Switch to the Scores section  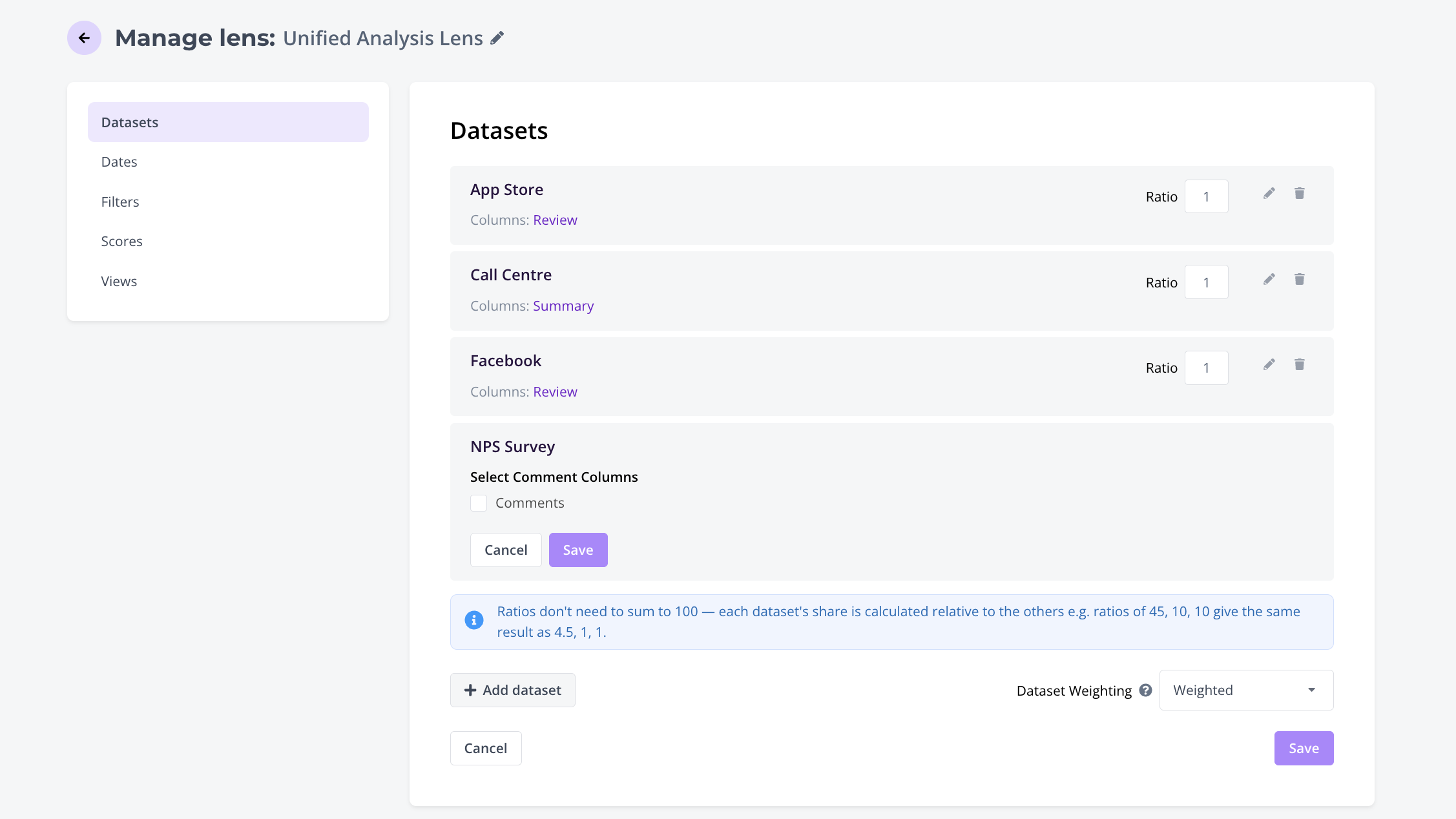click(121, 242)
